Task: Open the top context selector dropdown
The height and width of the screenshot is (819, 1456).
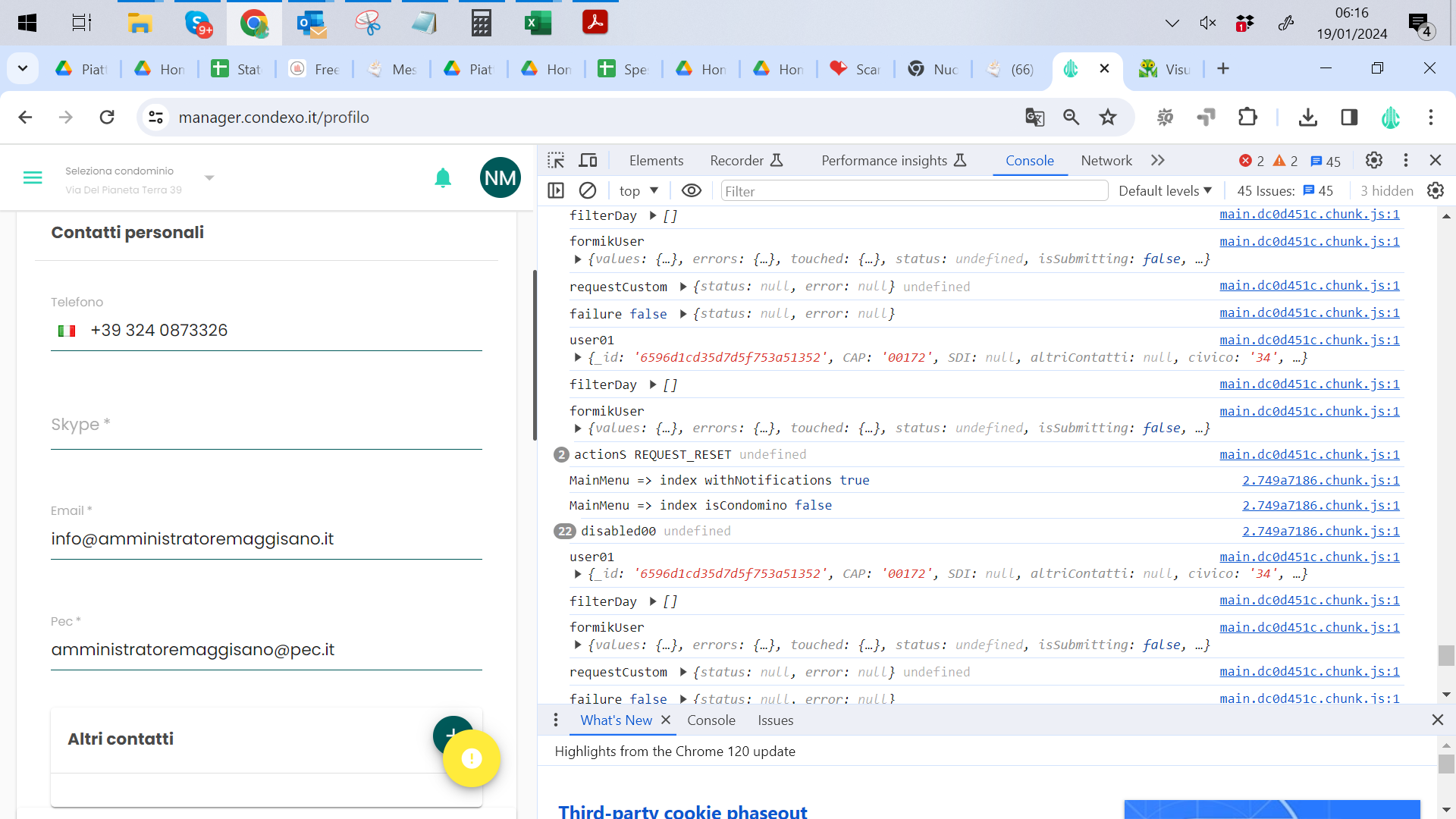Action: coord(639,191)
